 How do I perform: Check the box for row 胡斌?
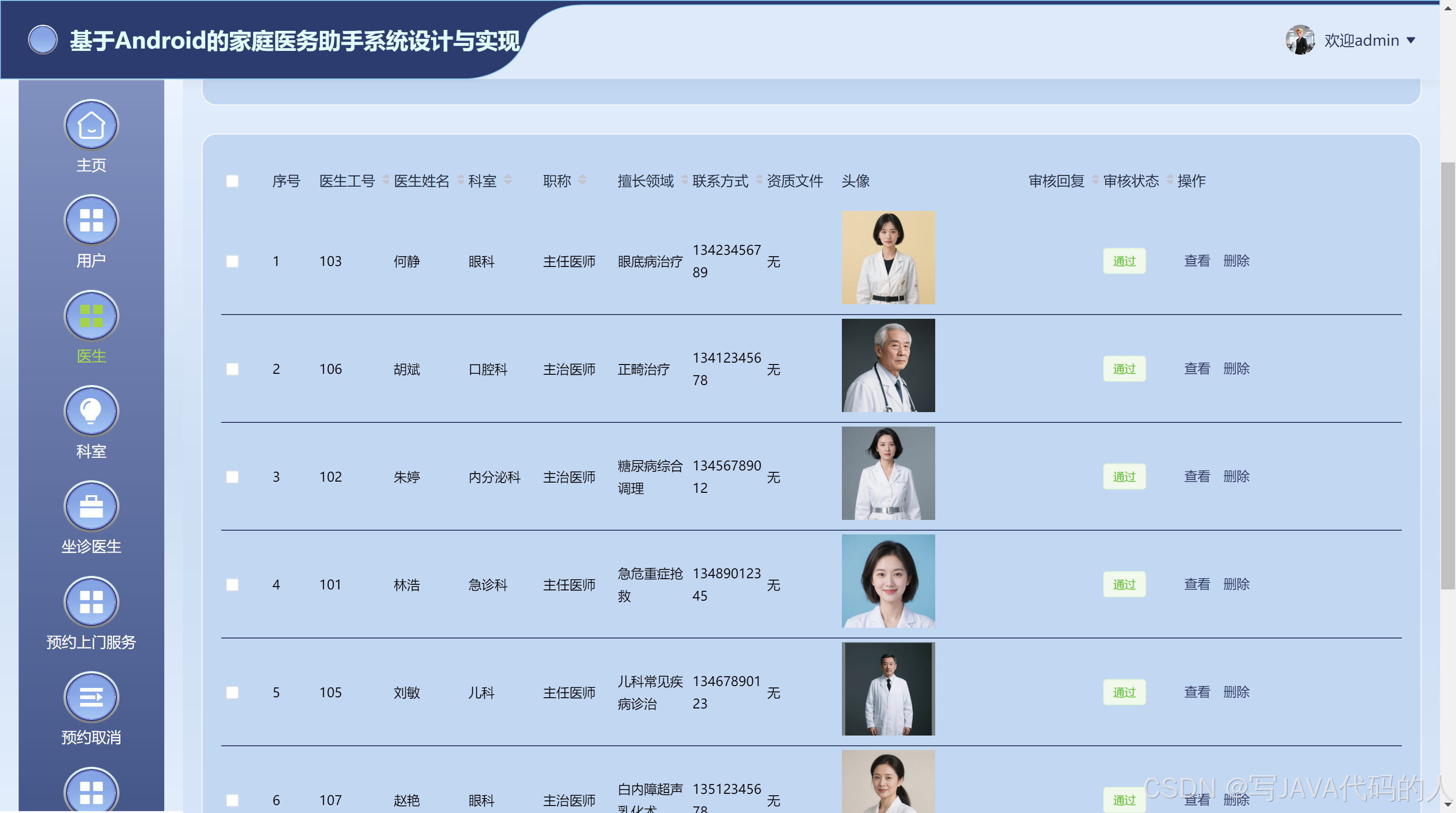click(x=232, y=369)
